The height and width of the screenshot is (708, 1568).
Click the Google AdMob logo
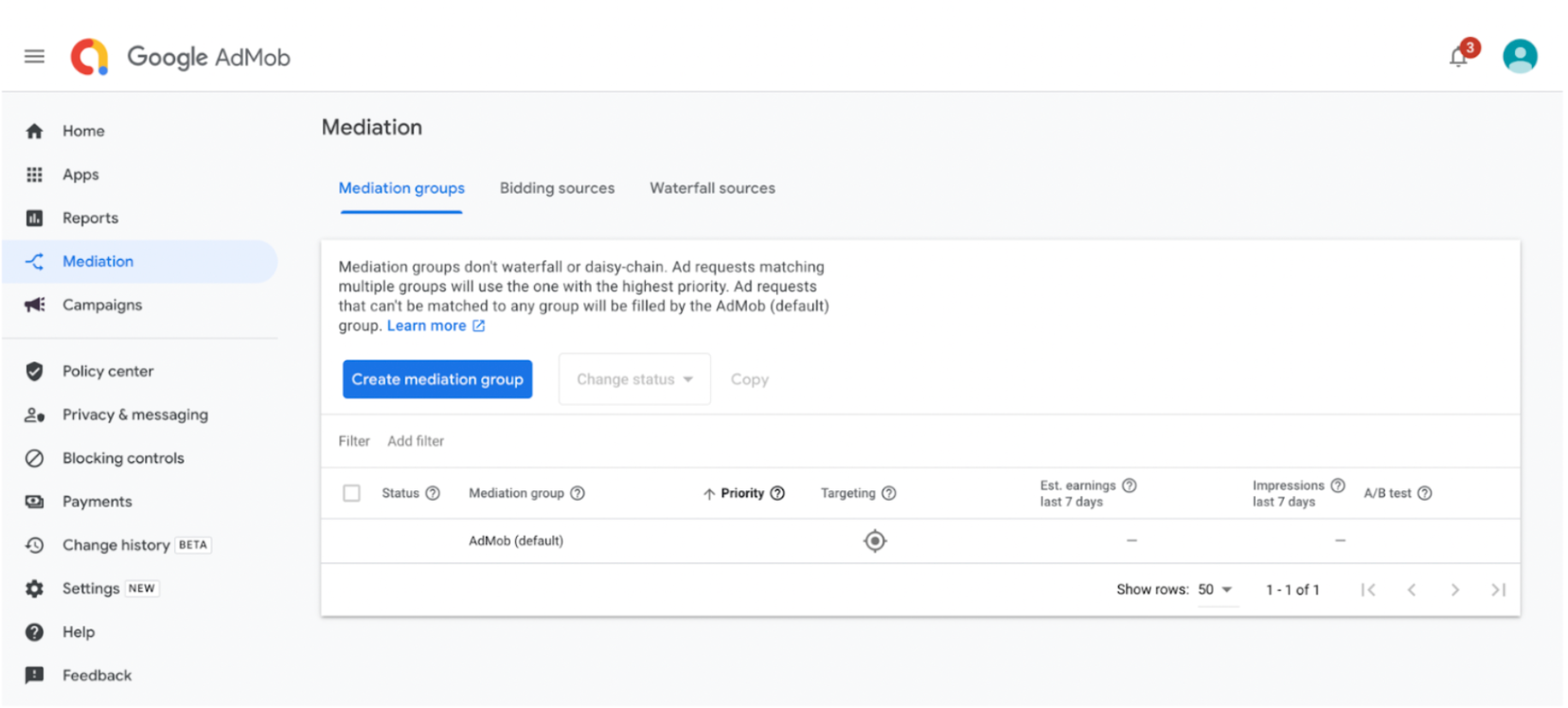180,58
